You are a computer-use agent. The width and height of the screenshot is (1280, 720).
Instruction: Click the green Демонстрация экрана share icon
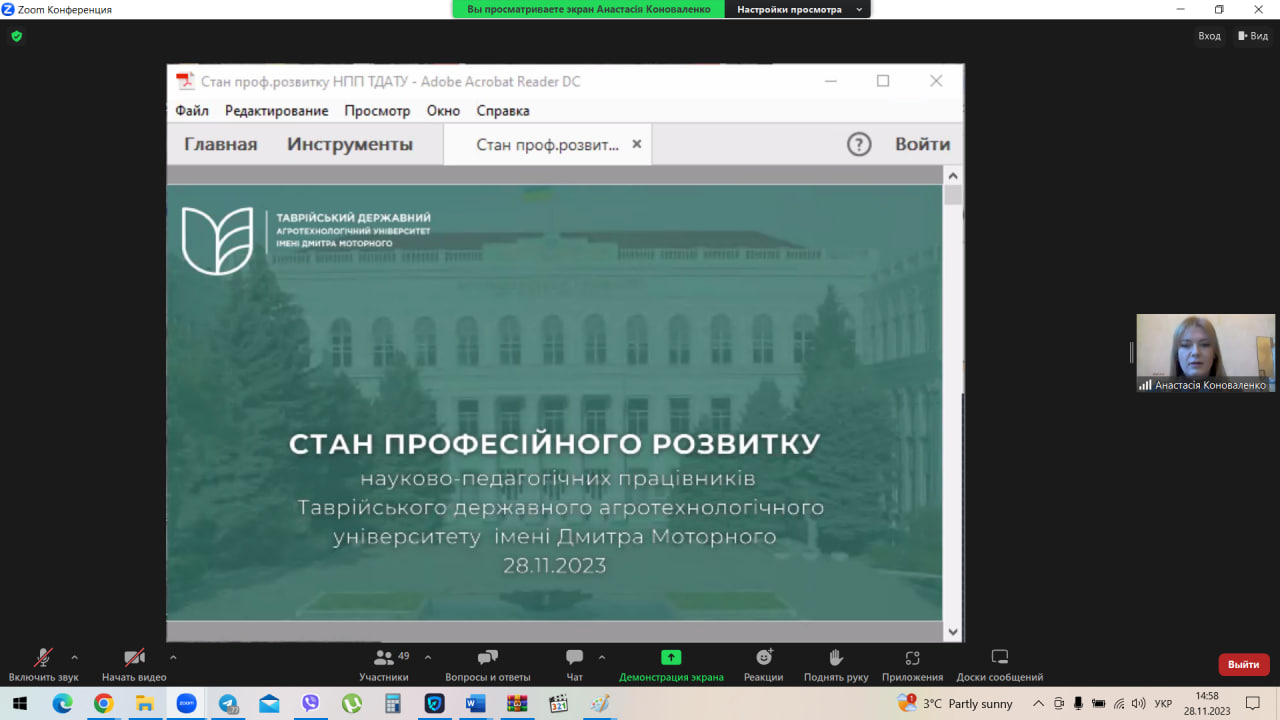coord(671,657)
